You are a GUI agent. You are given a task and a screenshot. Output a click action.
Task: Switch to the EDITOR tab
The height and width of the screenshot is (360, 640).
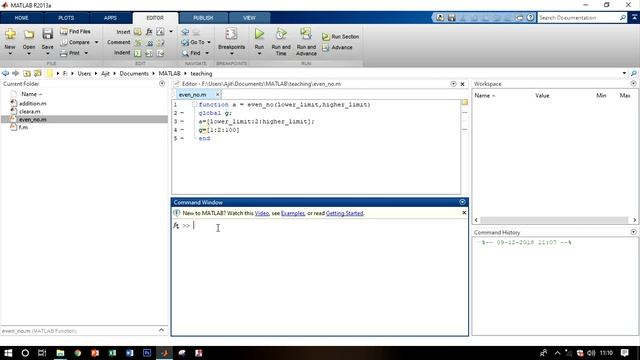(155, 18)
